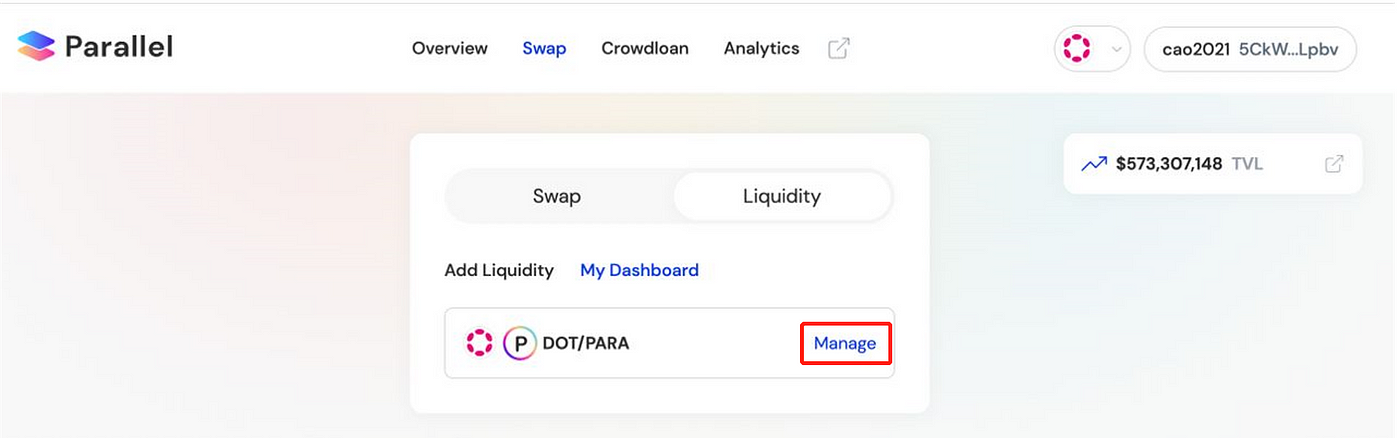Click the Parallel logo icon
Image resolution: width=1400 pixels, height=438 pixels.
tap(36, 46)
